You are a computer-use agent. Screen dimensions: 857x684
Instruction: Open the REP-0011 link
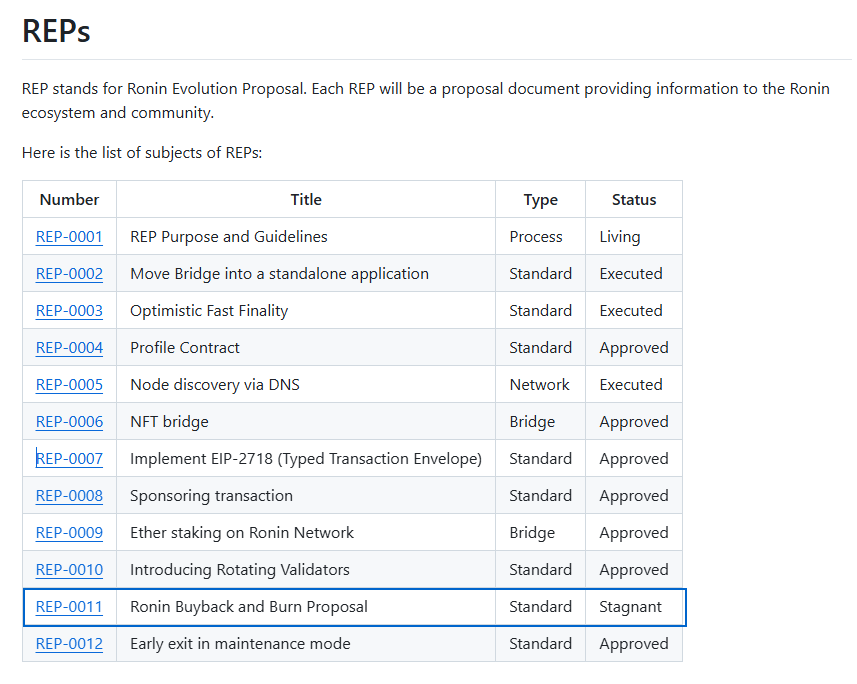pyautogui.click(x=69, y=607)
